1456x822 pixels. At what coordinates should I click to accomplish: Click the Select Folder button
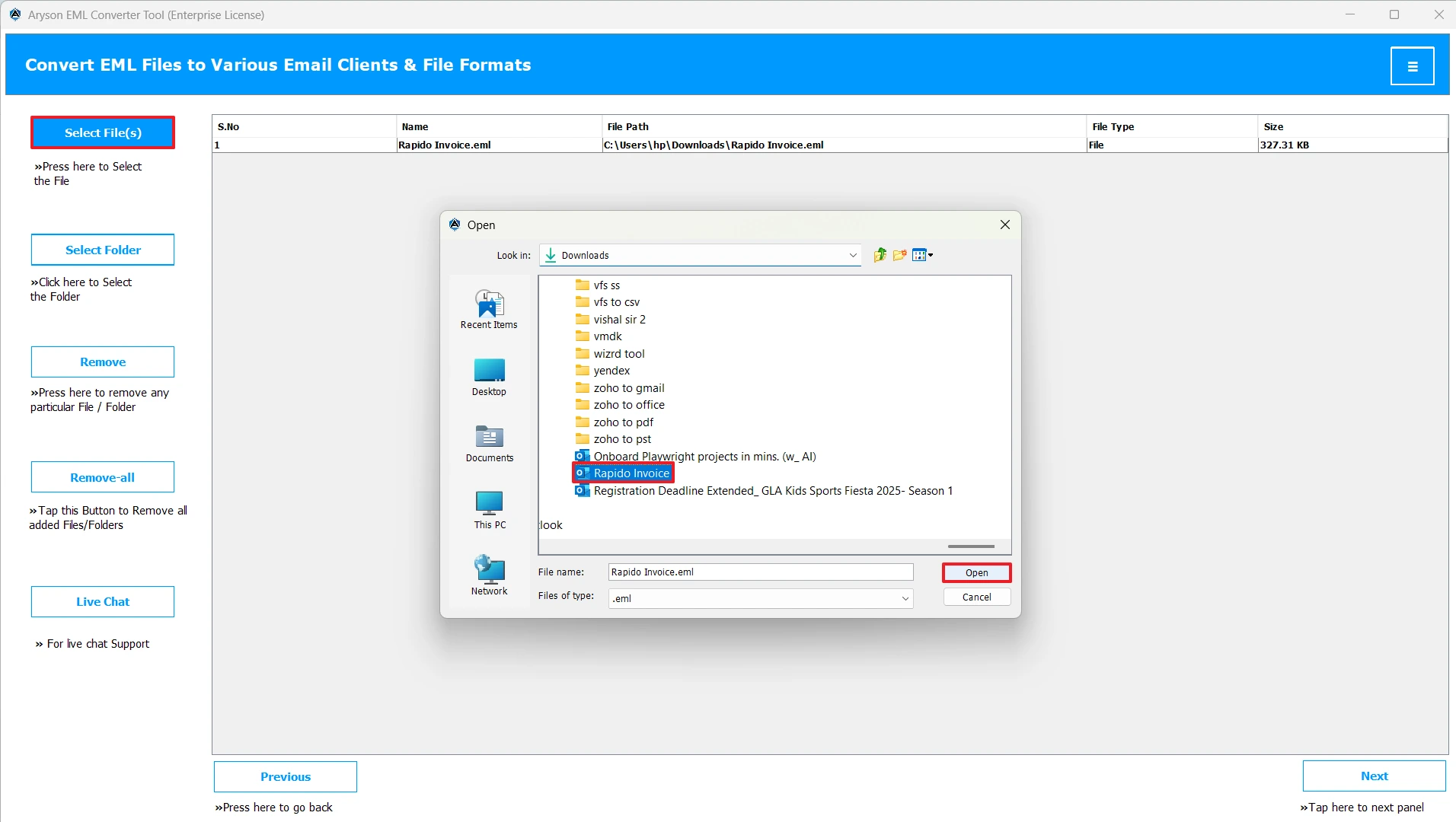[103, 250]
